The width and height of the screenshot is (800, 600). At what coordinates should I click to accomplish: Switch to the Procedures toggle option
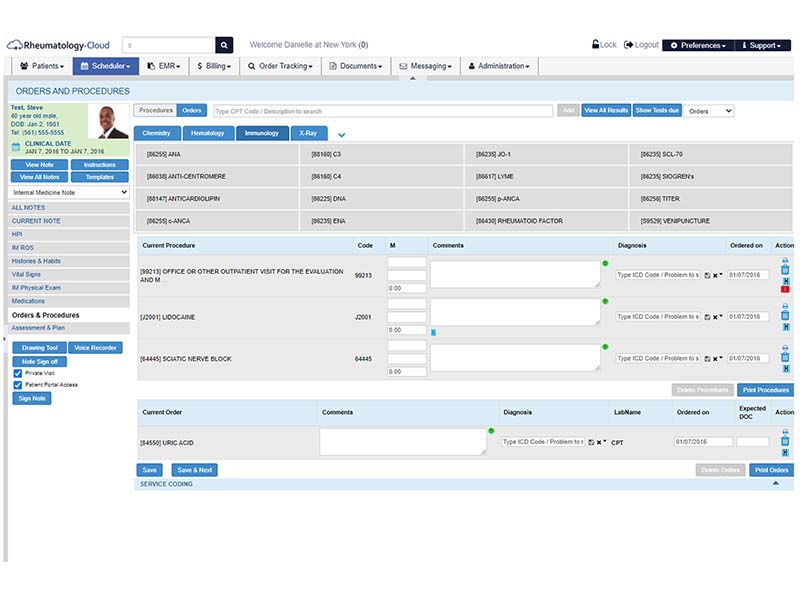coord(156,110)
